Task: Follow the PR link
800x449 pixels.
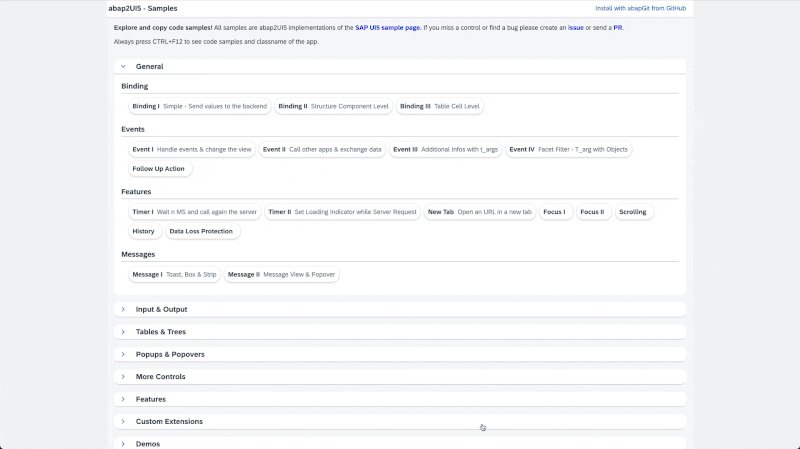Action: (617, 28)
